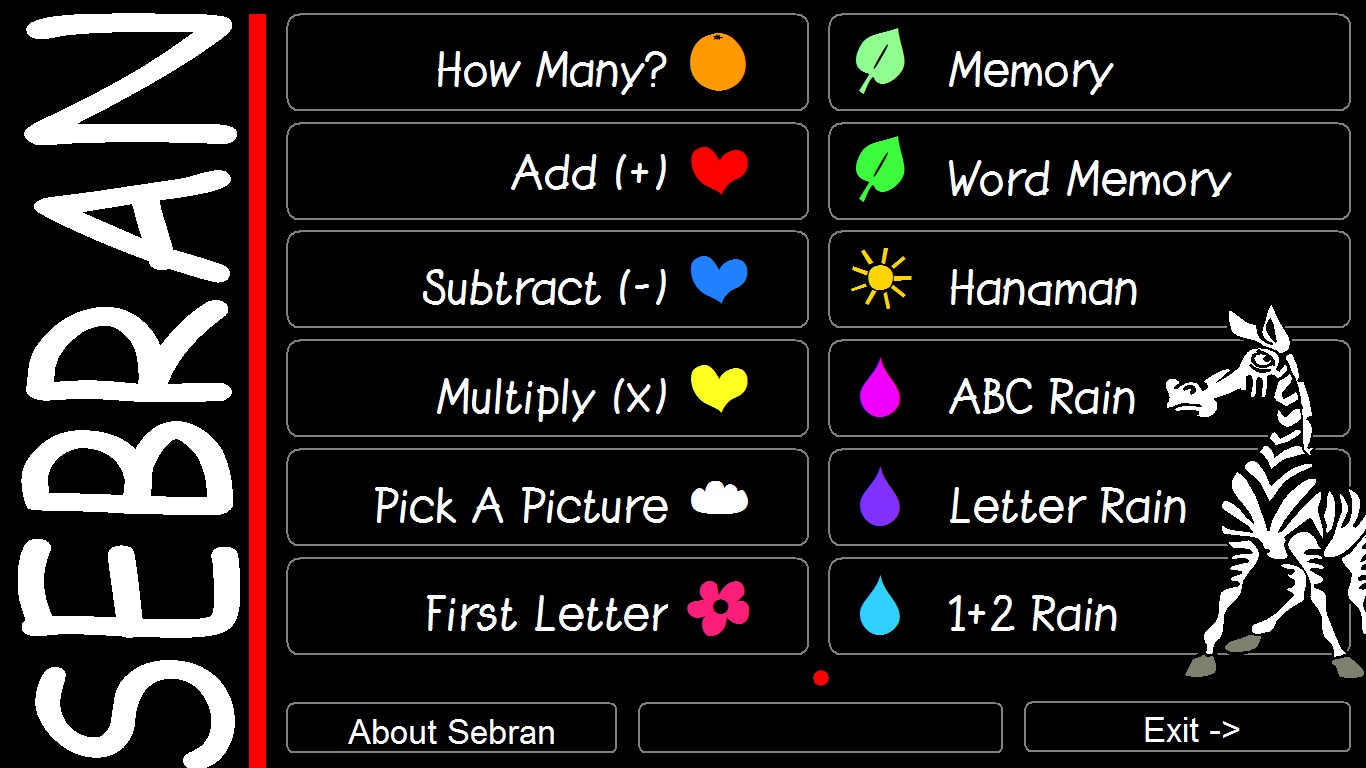Click the yellow heart next to Multiply
The height and width of the screenshot is (768, 1366).
click(x=719, y=388)
